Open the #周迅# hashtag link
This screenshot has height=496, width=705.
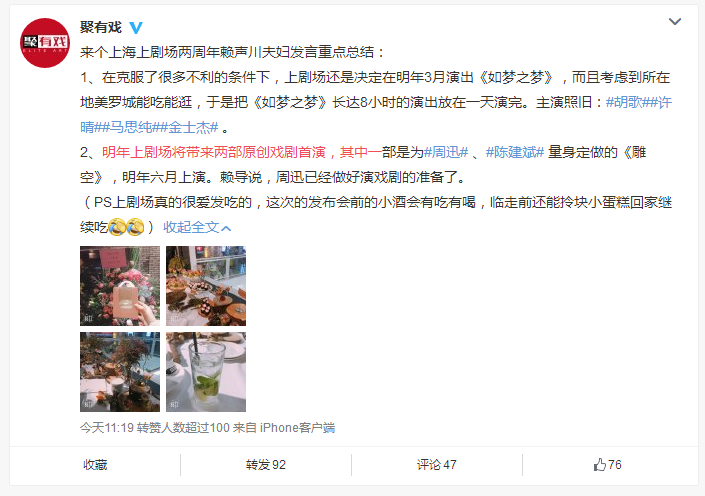point(446,152)
